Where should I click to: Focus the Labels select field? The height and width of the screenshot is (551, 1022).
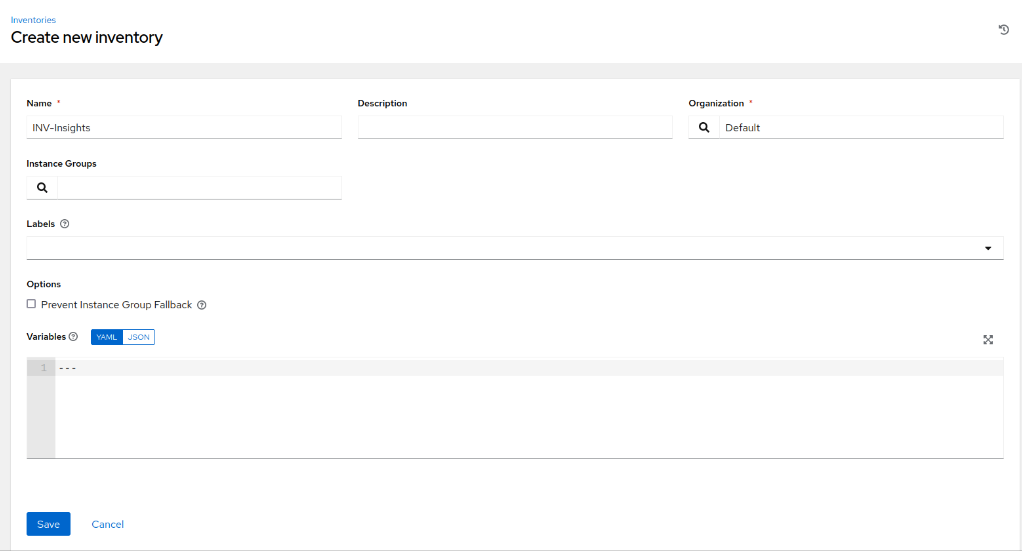coord(515,248)
